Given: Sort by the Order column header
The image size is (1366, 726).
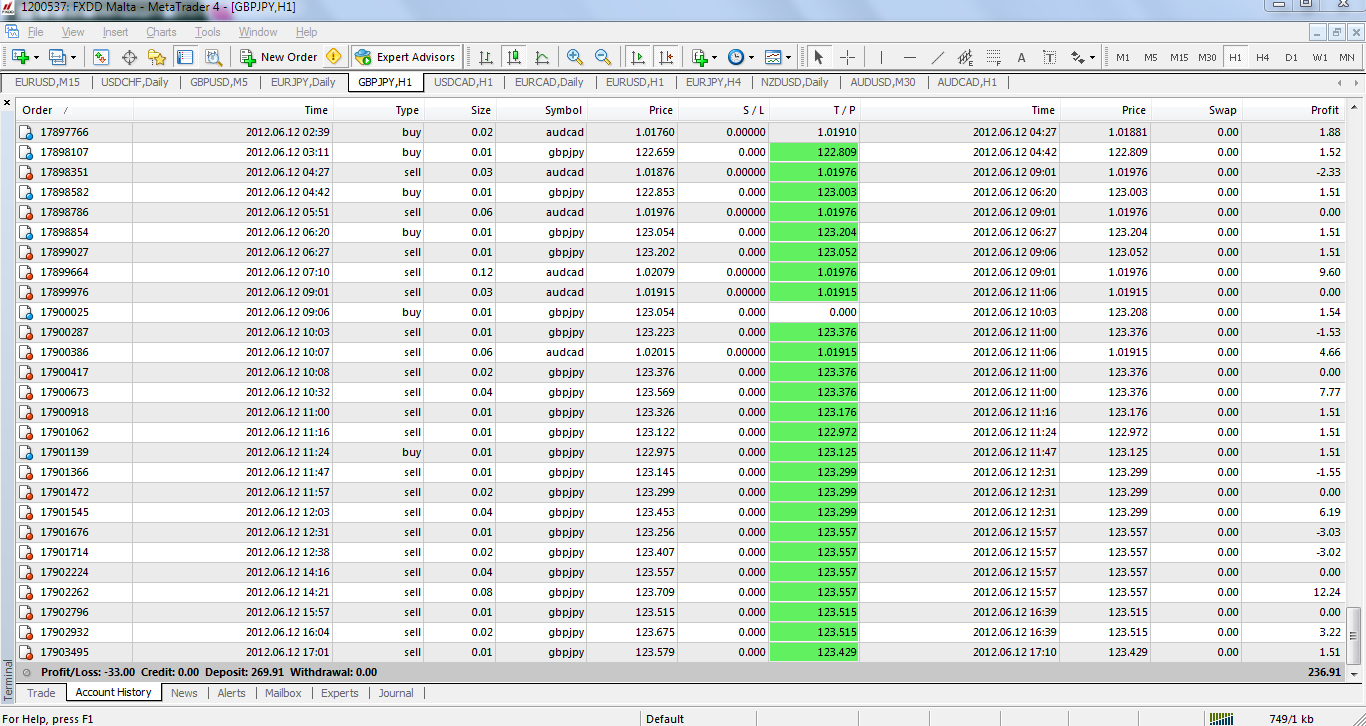Looking at the screenshot, I should coord(75,110).
